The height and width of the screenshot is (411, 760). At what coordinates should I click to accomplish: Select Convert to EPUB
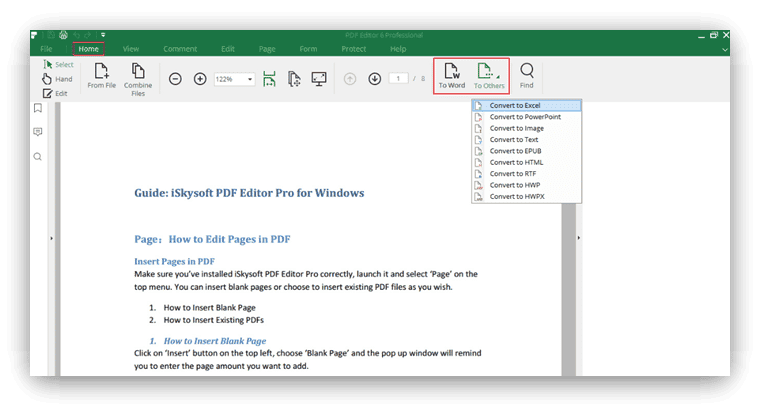click(x=526, y=151)
